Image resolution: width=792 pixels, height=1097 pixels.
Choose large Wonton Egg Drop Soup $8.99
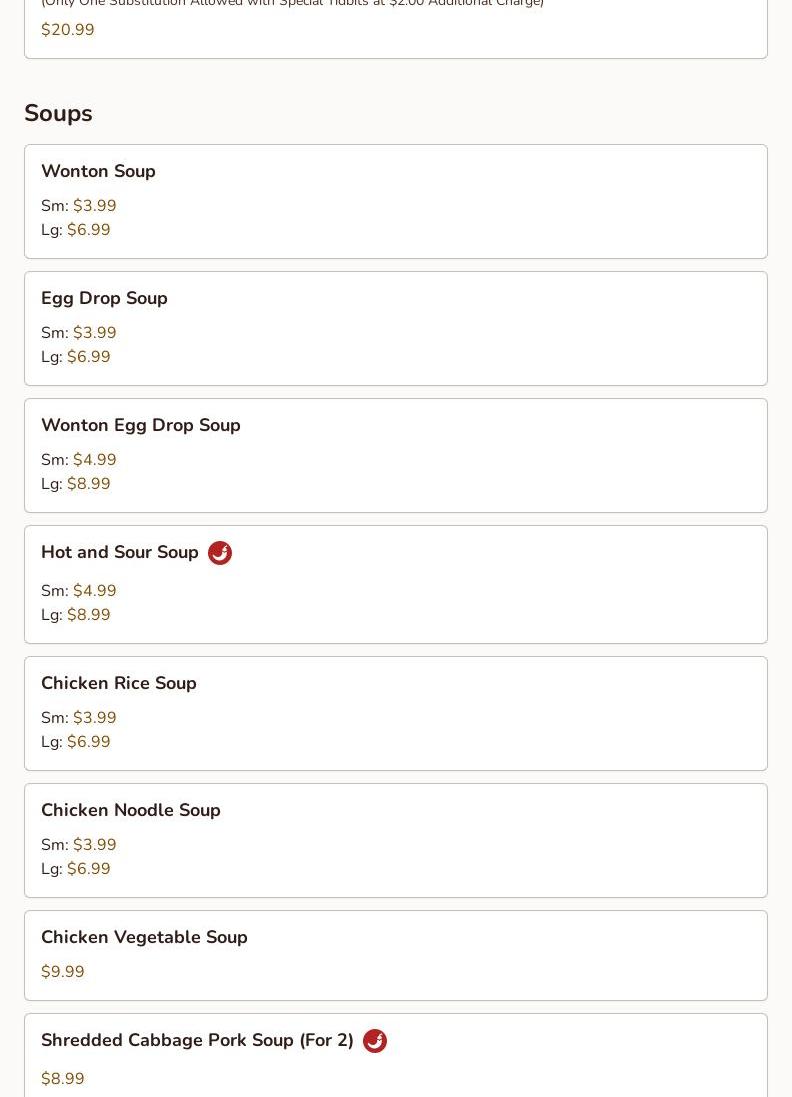89,483
